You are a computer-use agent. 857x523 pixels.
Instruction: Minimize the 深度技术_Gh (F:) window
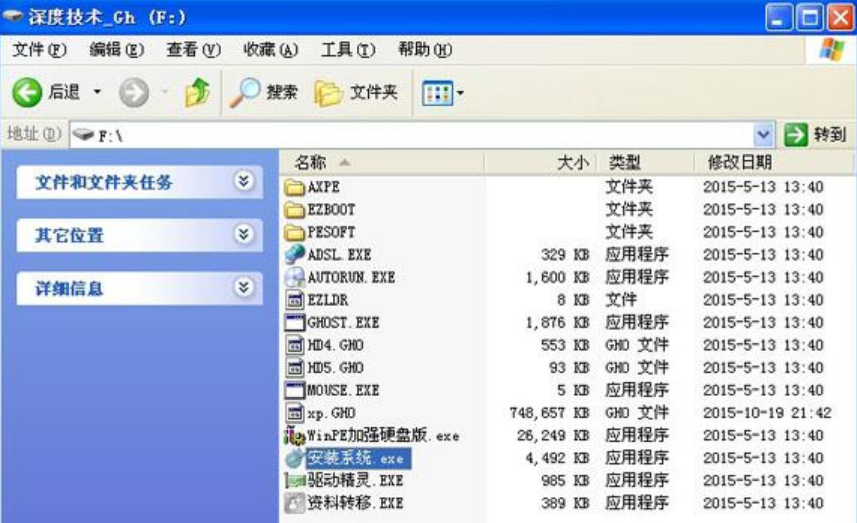(779, 17)
